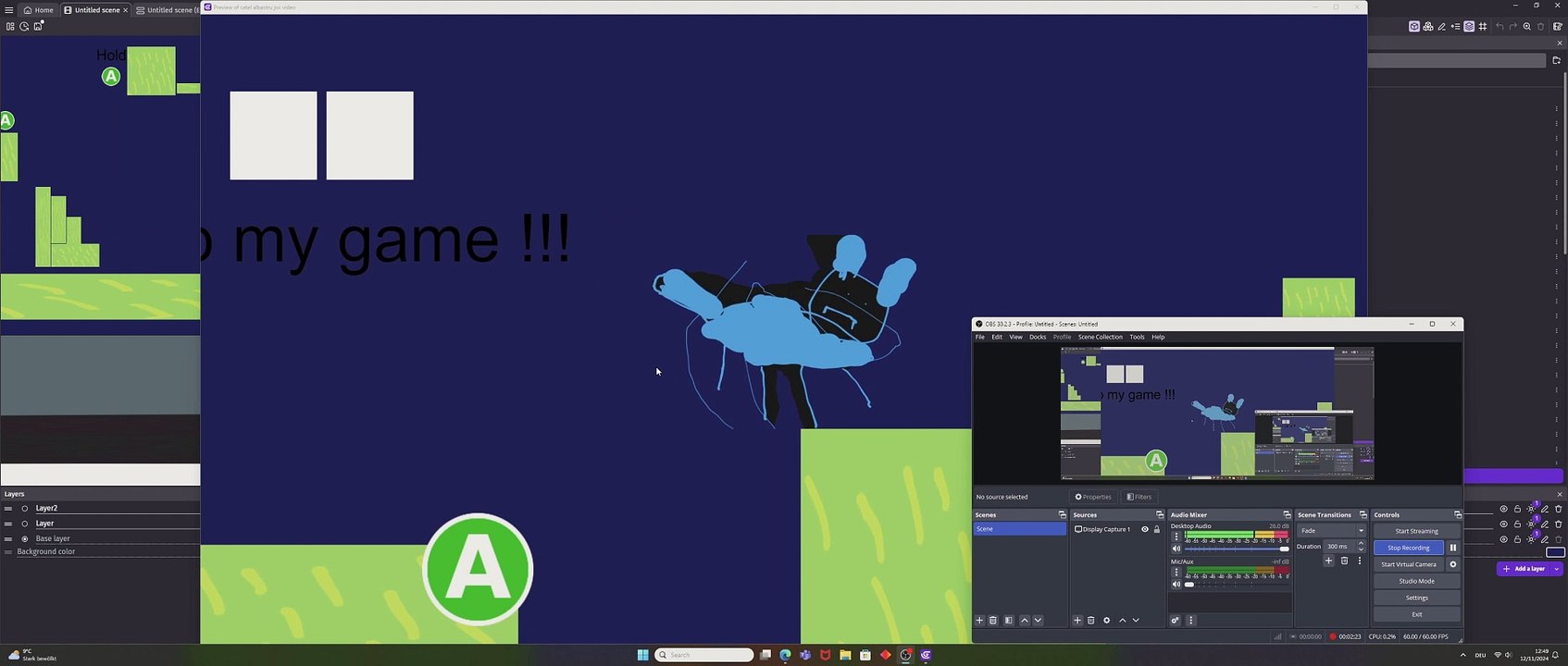Open scene filters in OBS Scenes dock
Viewport: 1568px width, 666px height.
(1008, 621)
